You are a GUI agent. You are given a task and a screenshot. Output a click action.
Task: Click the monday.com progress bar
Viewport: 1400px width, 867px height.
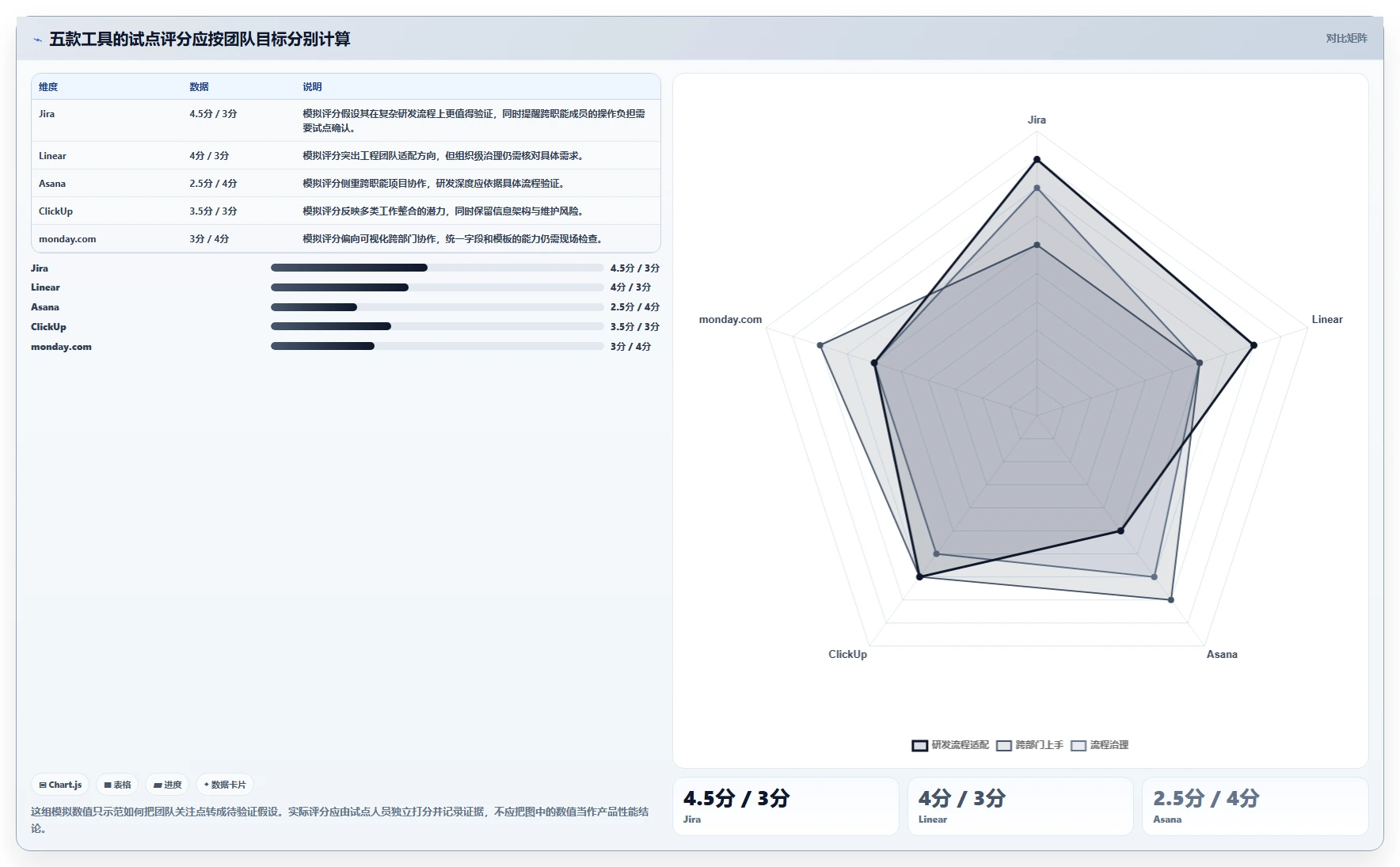[x=437, y=346]
